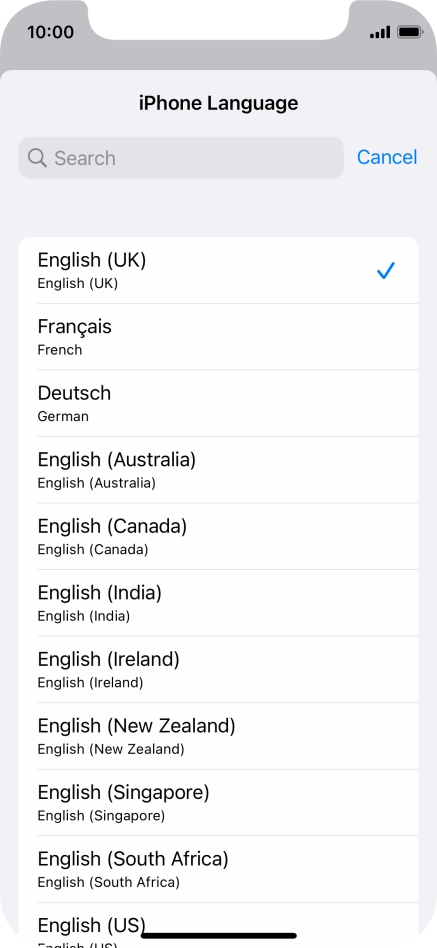Choose English (Canada) from the list
This screenshot has height=948, width=437.
click(218, 536)
